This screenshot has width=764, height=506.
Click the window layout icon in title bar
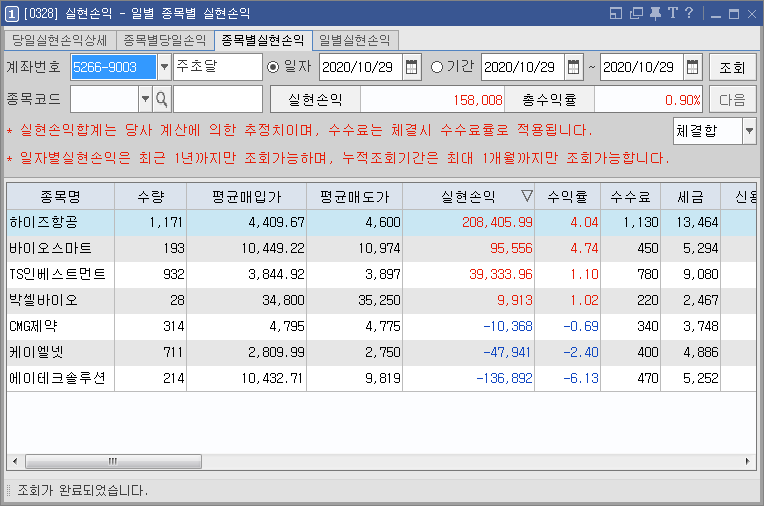[616, 13]
